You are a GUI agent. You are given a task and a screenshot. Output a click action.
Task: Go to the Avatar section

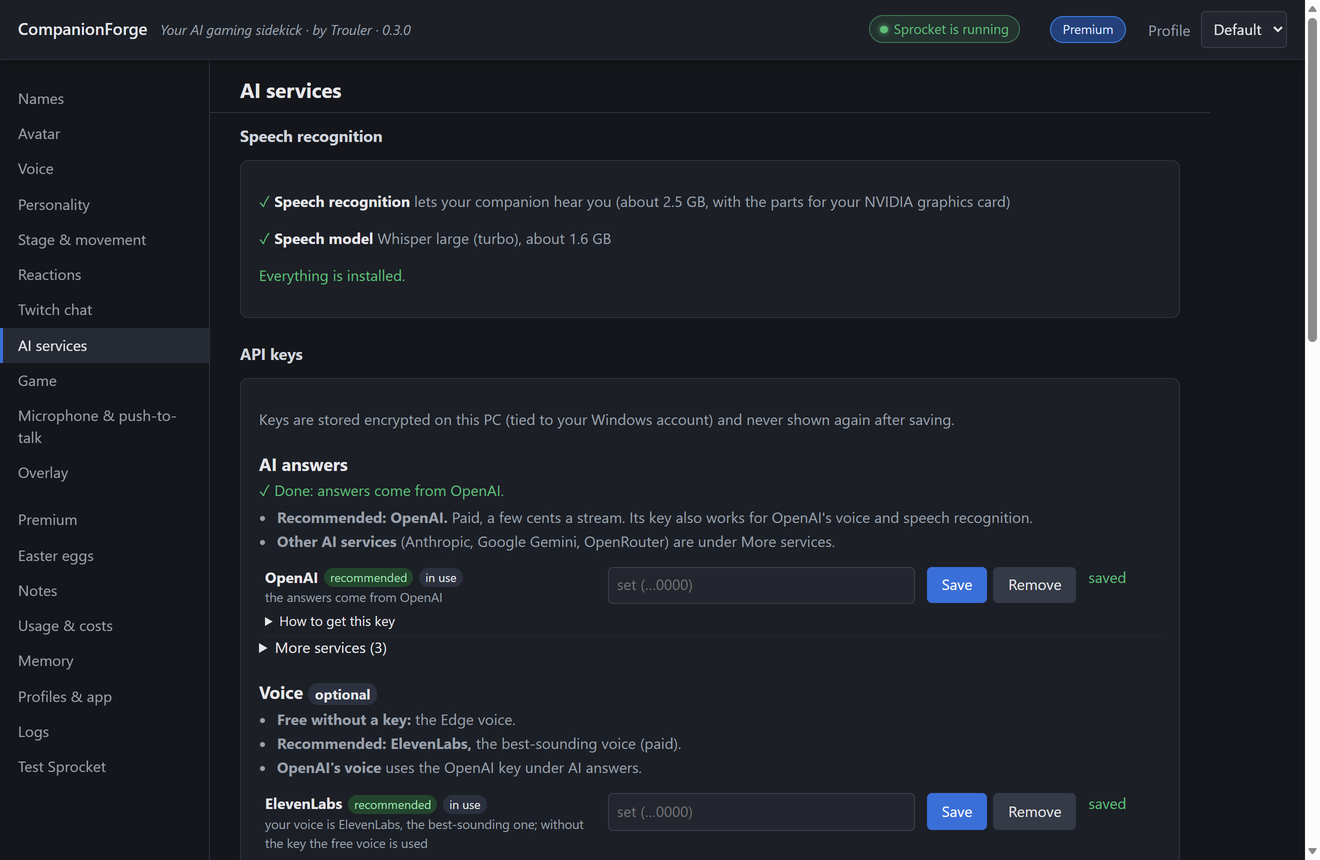pyautogui.click(x=104, y=134)
